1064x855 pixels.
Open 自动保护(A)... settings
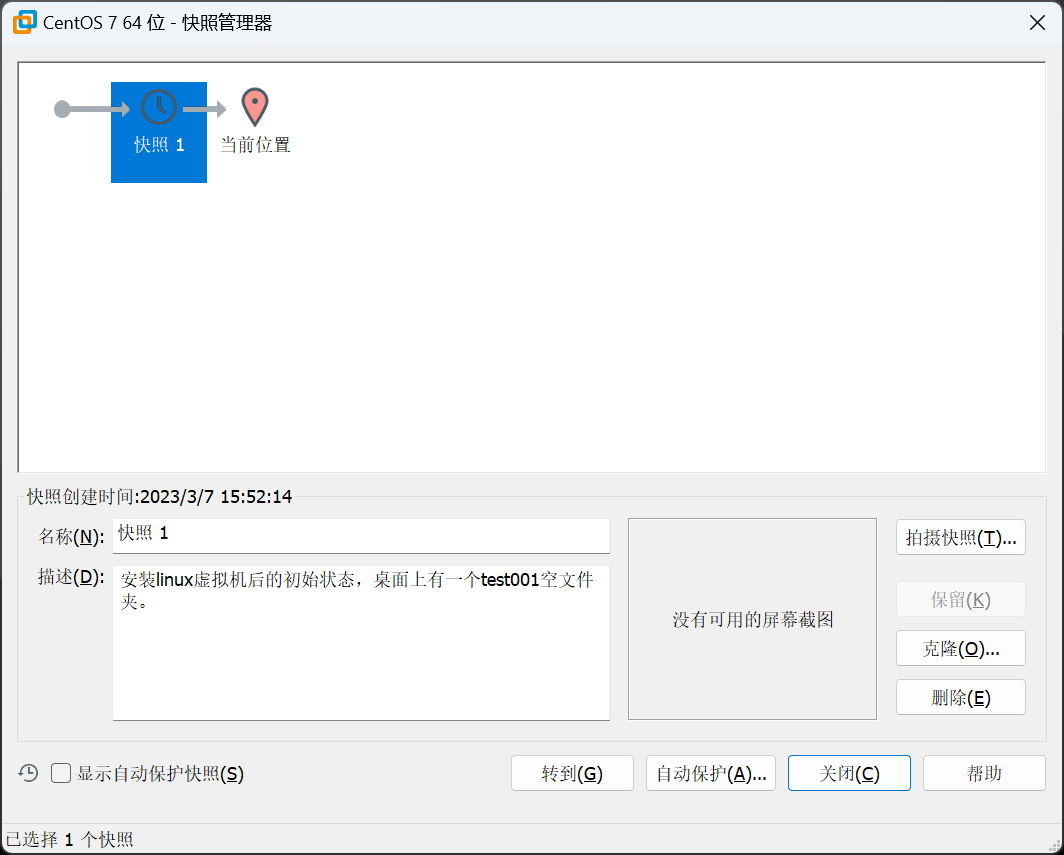710,773
